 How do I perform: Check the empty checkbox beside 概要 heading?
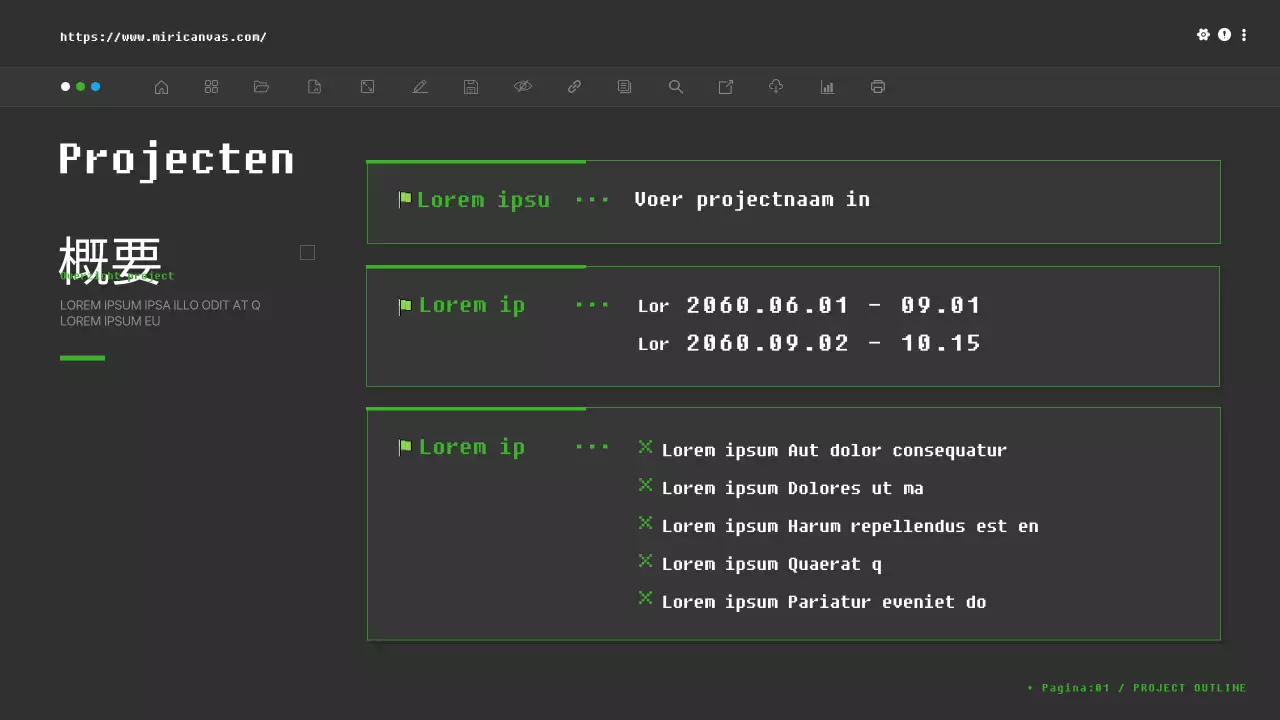coord(307,252)
